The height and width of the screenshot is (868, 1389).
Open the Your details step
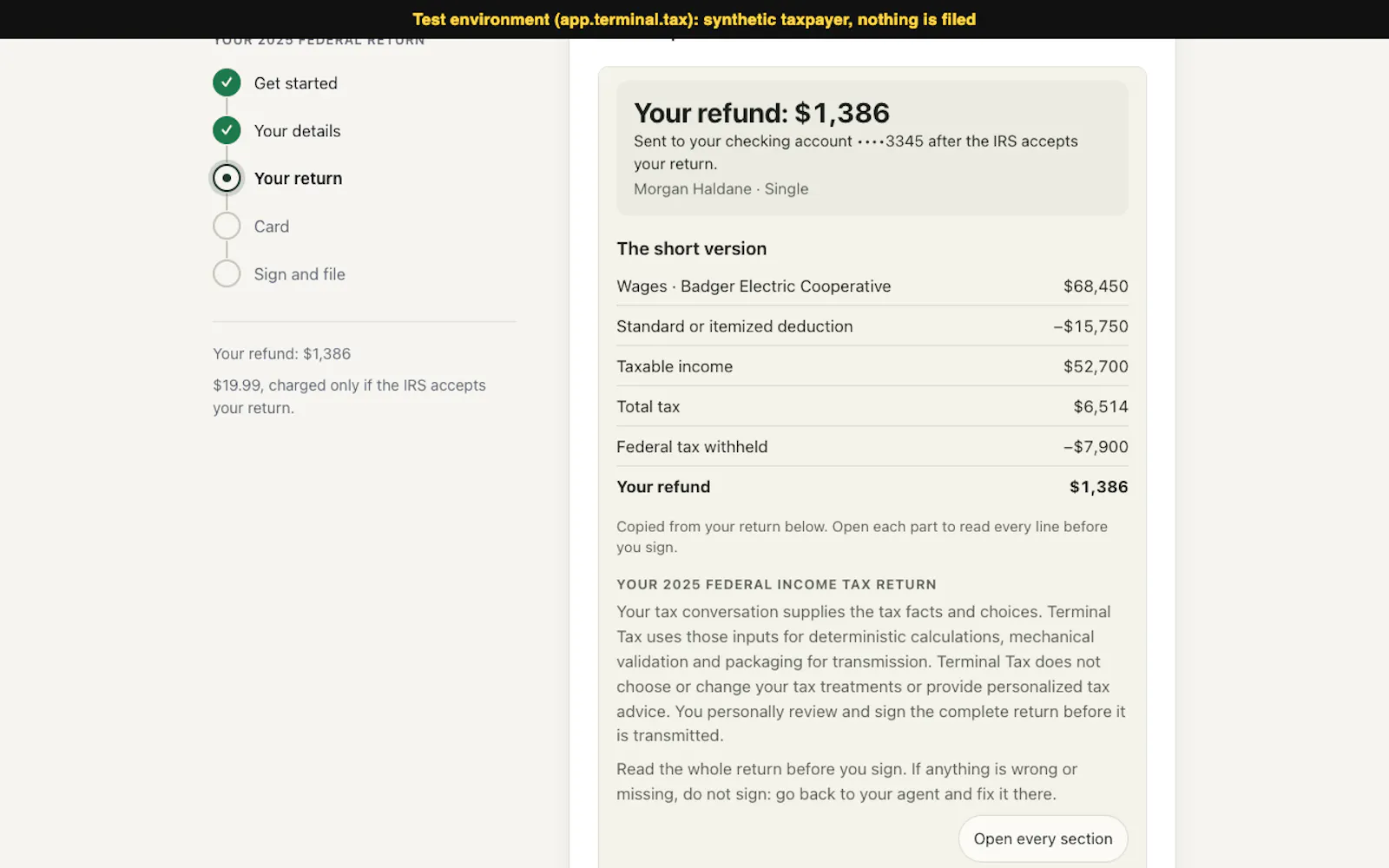pyautogui.click(x=297, y=131)
